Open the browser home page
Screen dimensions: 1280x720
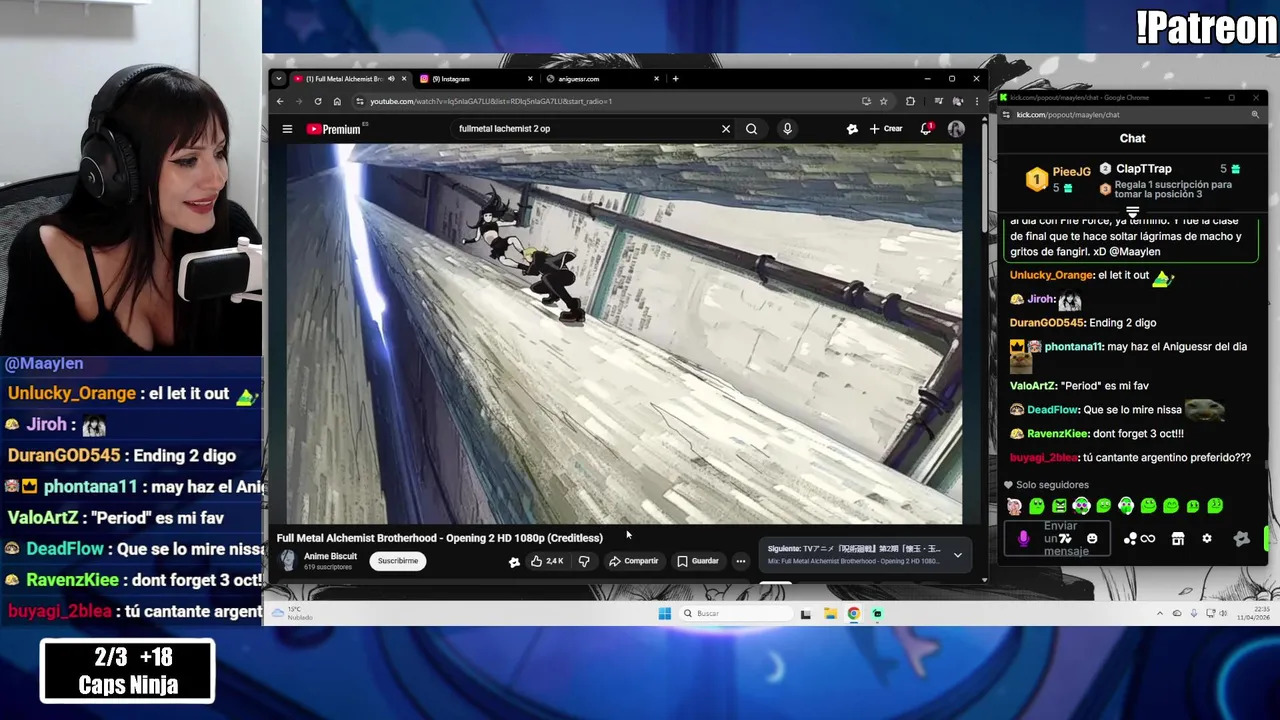pos(337,101)
